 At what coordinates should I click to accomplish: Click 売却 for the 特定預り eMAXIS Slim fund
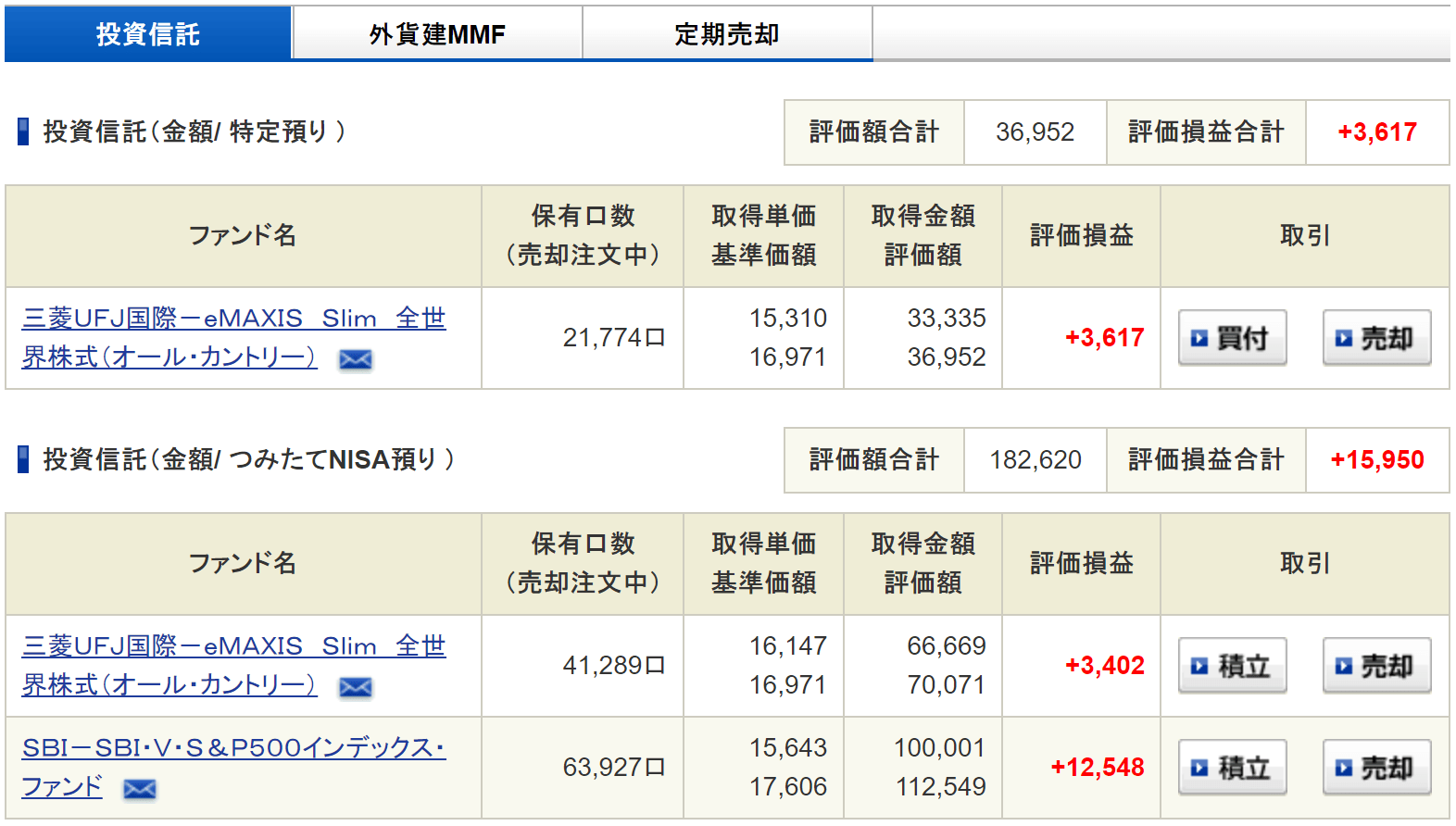(1376, 338)
